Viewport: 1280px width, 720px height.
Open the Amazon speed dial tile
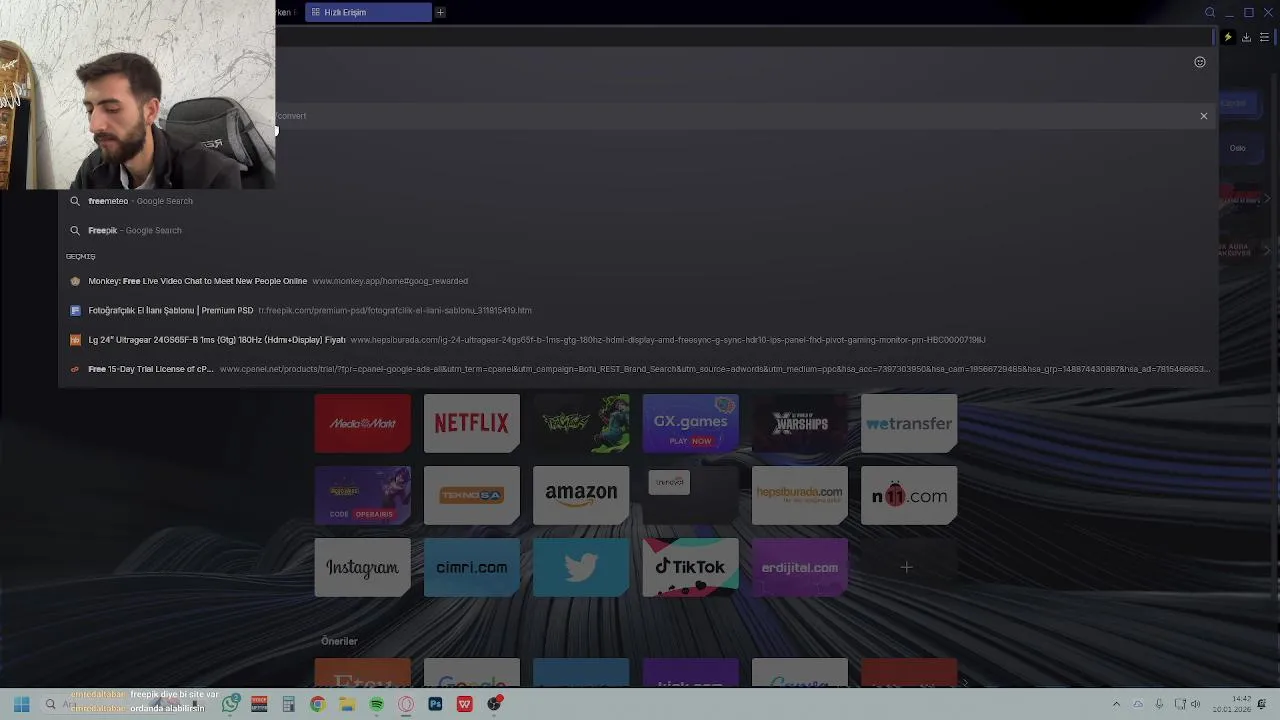[581, 495]
